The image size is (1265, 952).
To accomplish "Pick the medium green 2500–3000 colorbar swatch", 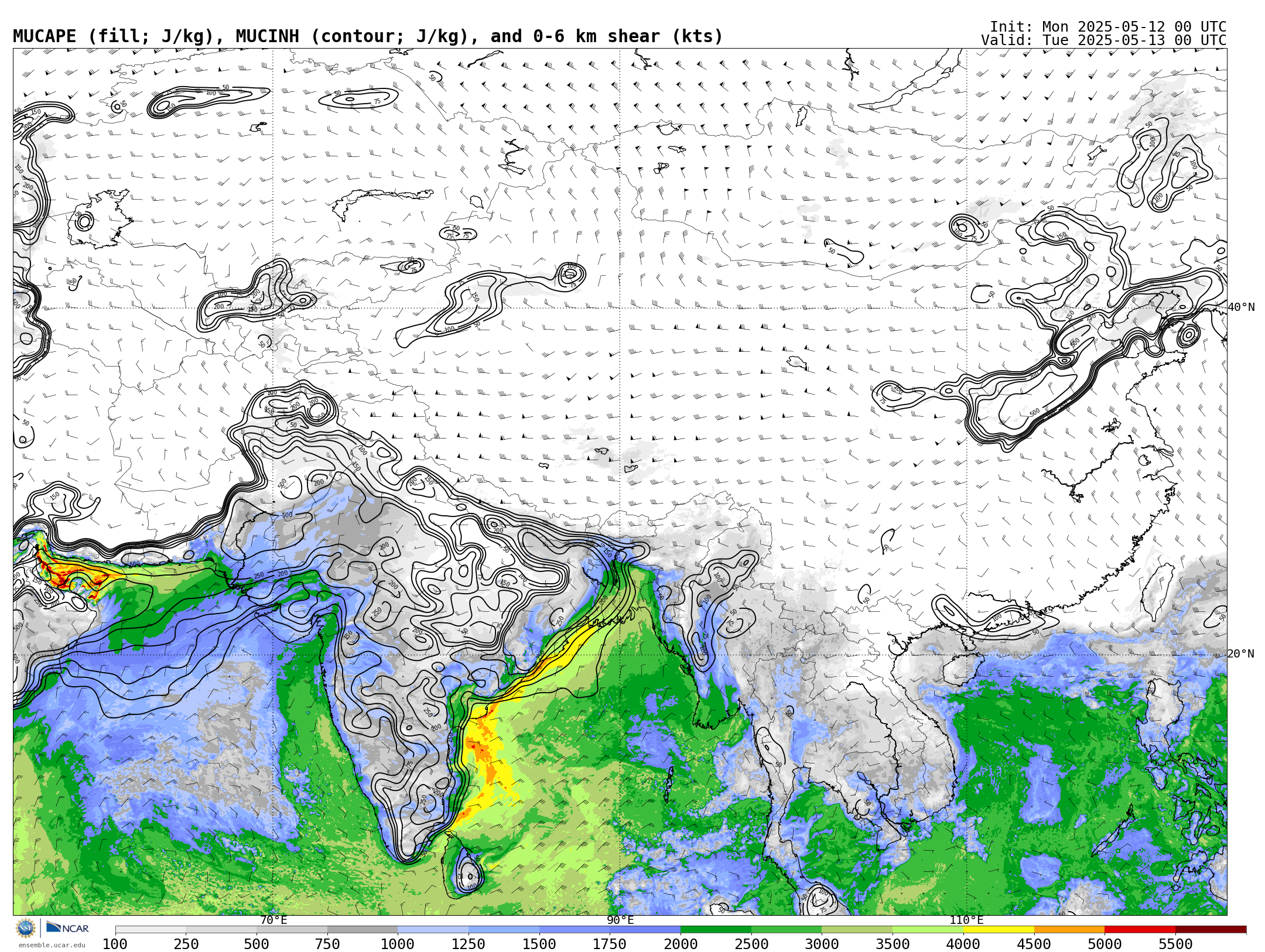I will [787, 930].
